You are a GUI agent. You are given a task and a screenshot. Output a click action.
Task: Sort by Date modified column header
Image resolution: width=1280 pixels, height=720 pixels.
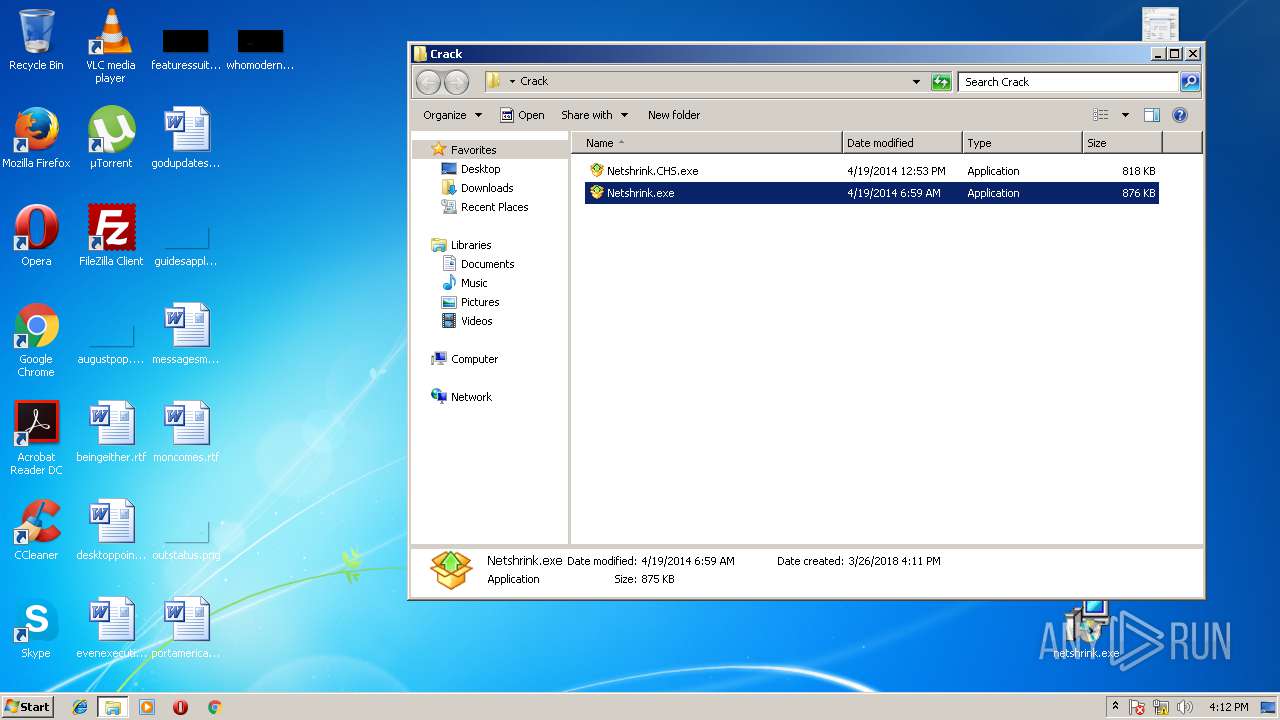pyautogui.click(x=903, y=143)
